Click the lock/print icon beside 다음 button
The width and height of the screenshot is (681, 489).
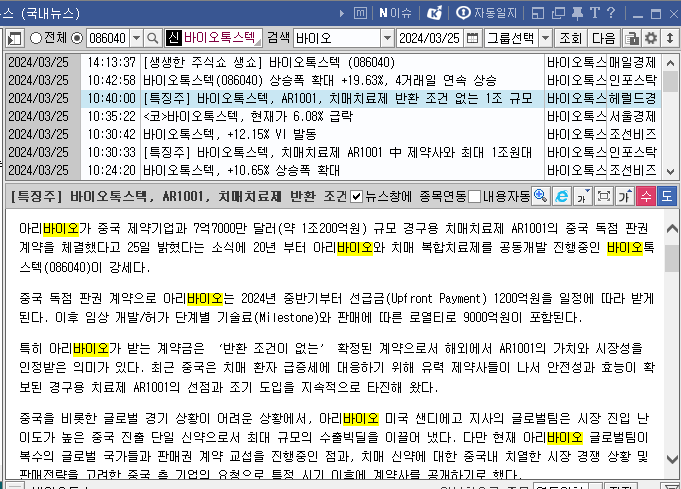pyautogui.click(x=632, y=39)
